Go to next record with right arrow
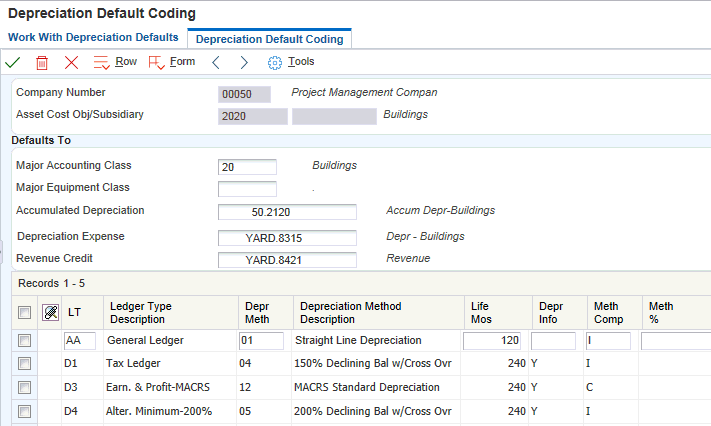Viewport: 711px width, 426px height. click(x=243, y=62)
